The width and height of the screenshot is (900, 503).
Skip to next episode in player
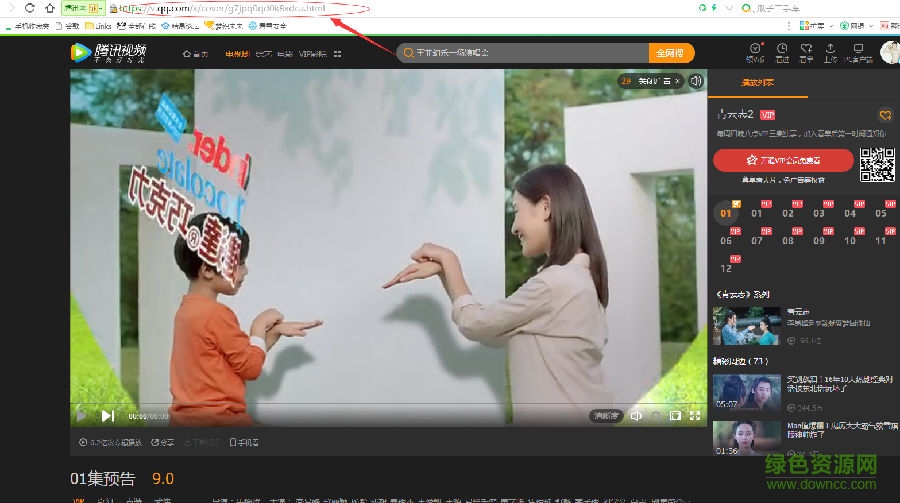107,415
